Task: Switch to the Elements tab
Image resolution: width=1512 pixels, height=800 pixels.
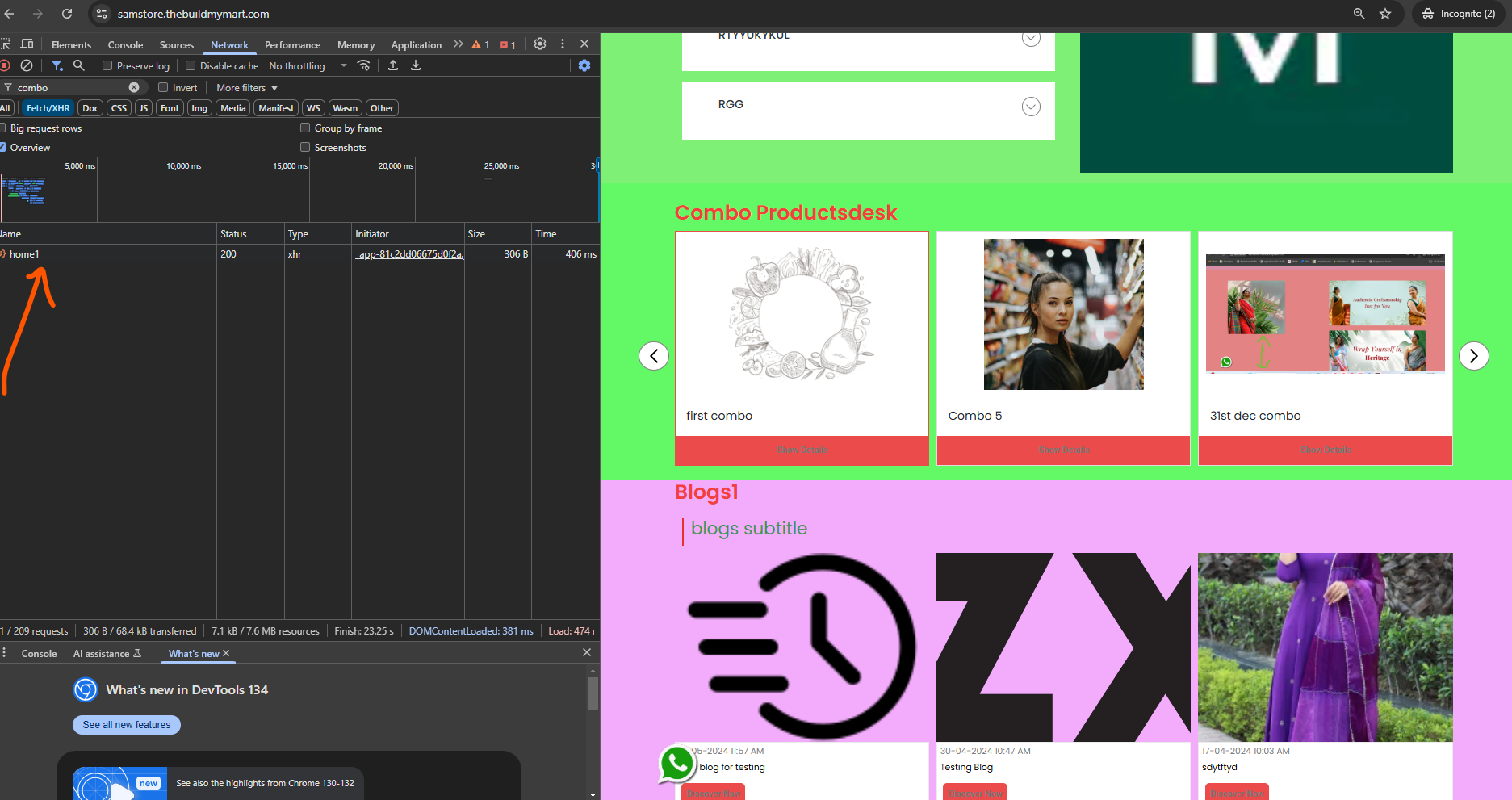Action: (71, 45)
